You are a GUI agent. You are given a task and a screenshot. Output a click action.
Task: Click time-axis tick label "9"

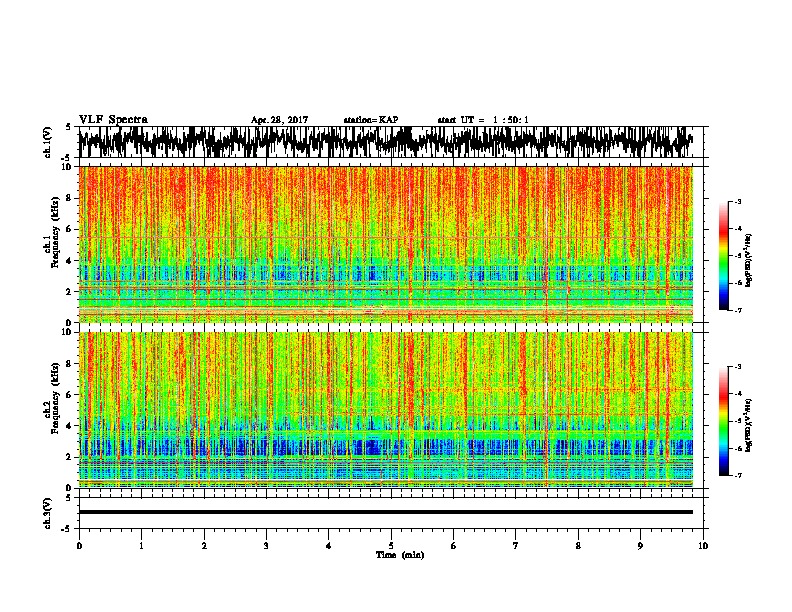[x=640, y=546]
